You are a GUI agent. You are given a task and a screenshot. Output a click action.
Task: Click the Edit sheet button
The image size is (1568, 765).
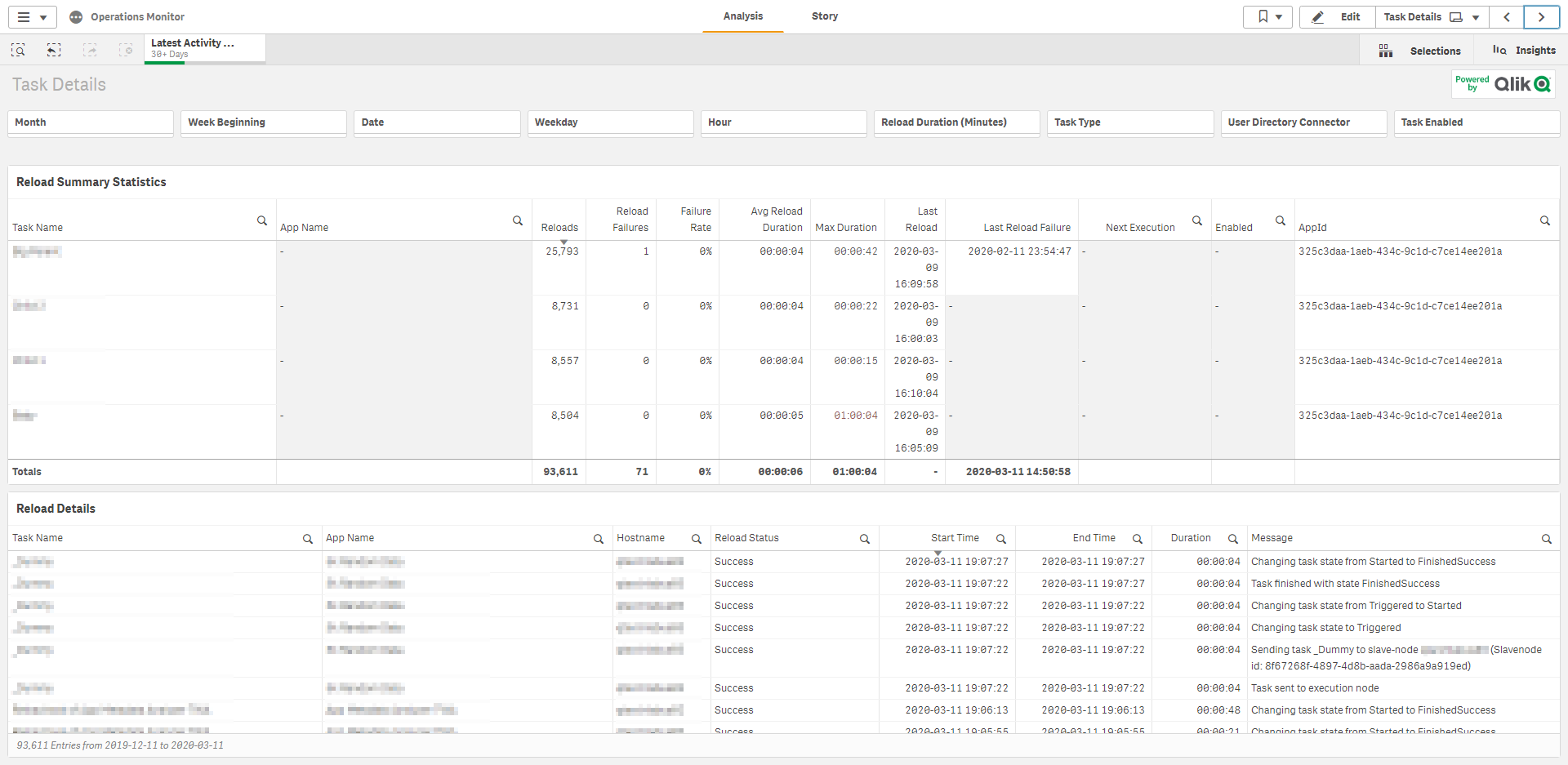[1337, 17]
